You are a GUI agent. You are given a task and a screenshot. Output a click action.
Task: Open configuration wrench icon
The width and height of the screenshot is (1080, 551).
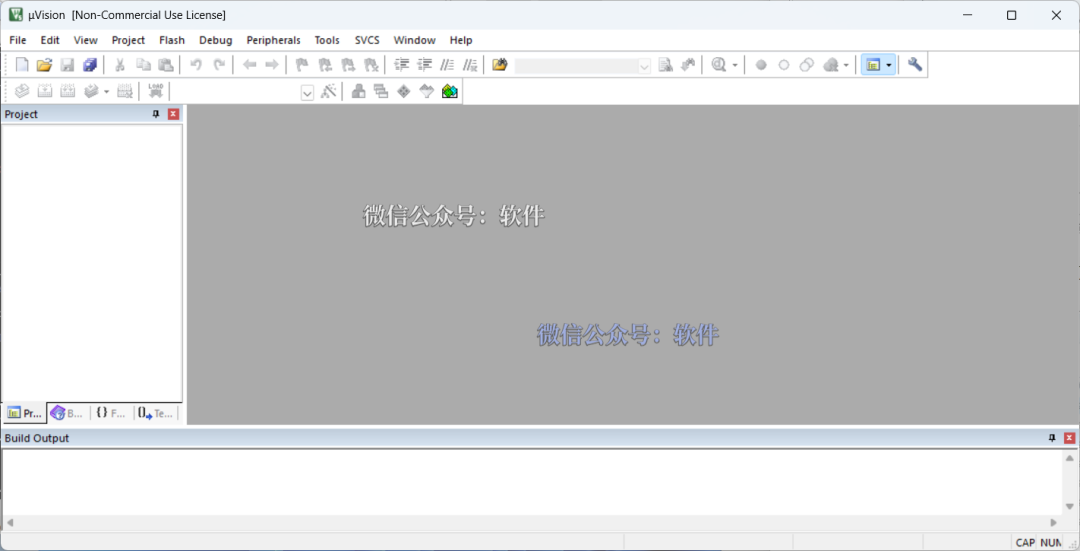(915, 65)
